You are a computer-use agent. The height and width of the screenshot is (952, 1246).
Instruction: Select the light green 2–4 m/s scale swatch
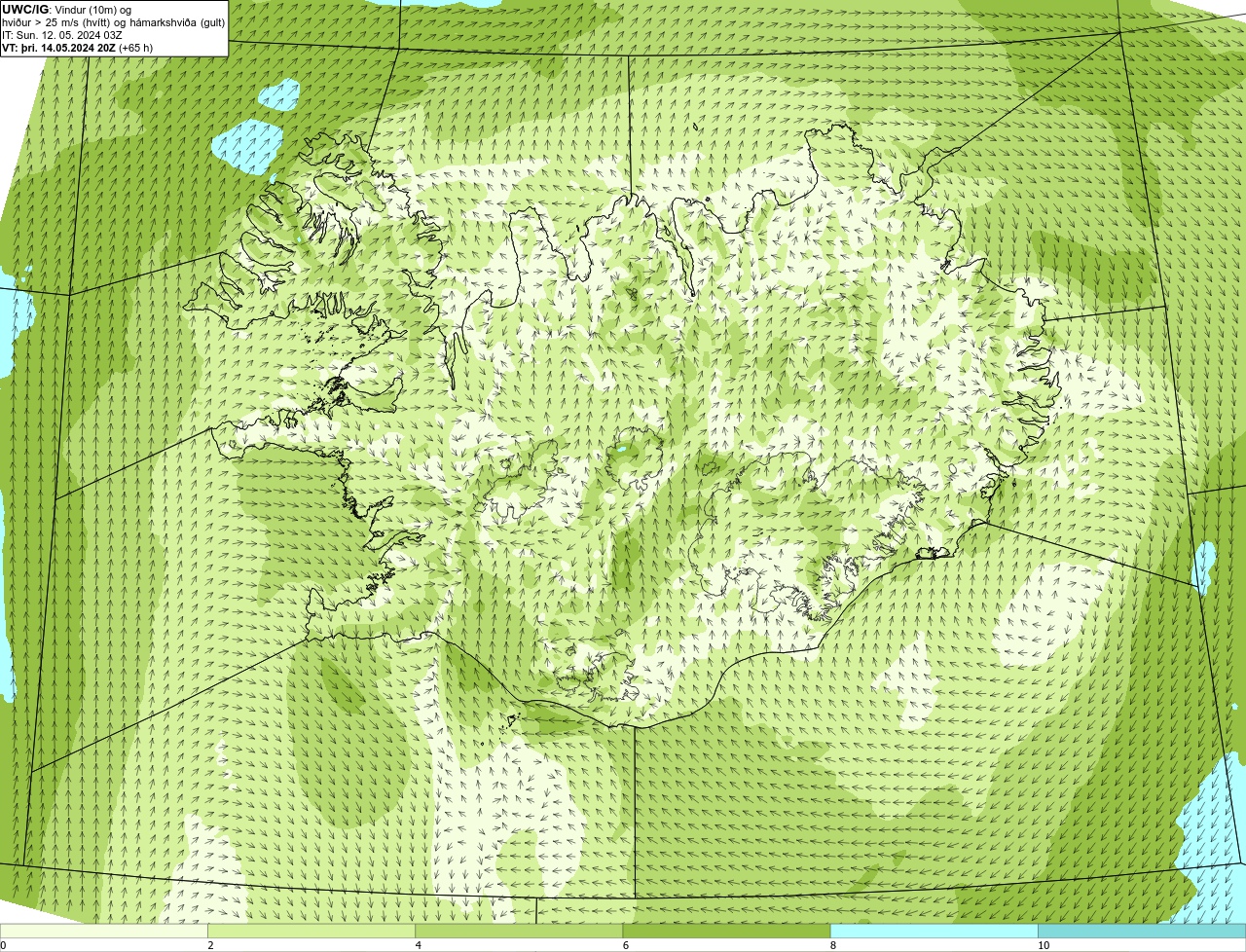(311, 932)
